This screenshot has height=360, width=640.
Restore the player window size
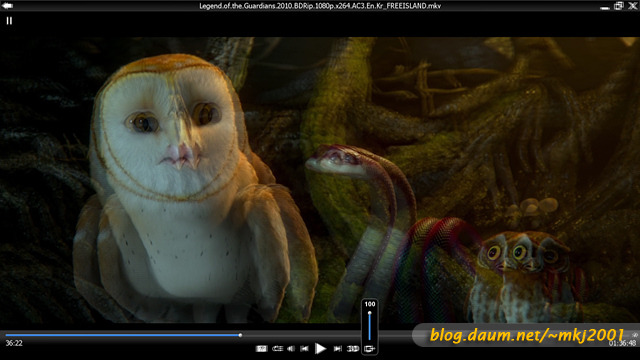tap(619, 6)
